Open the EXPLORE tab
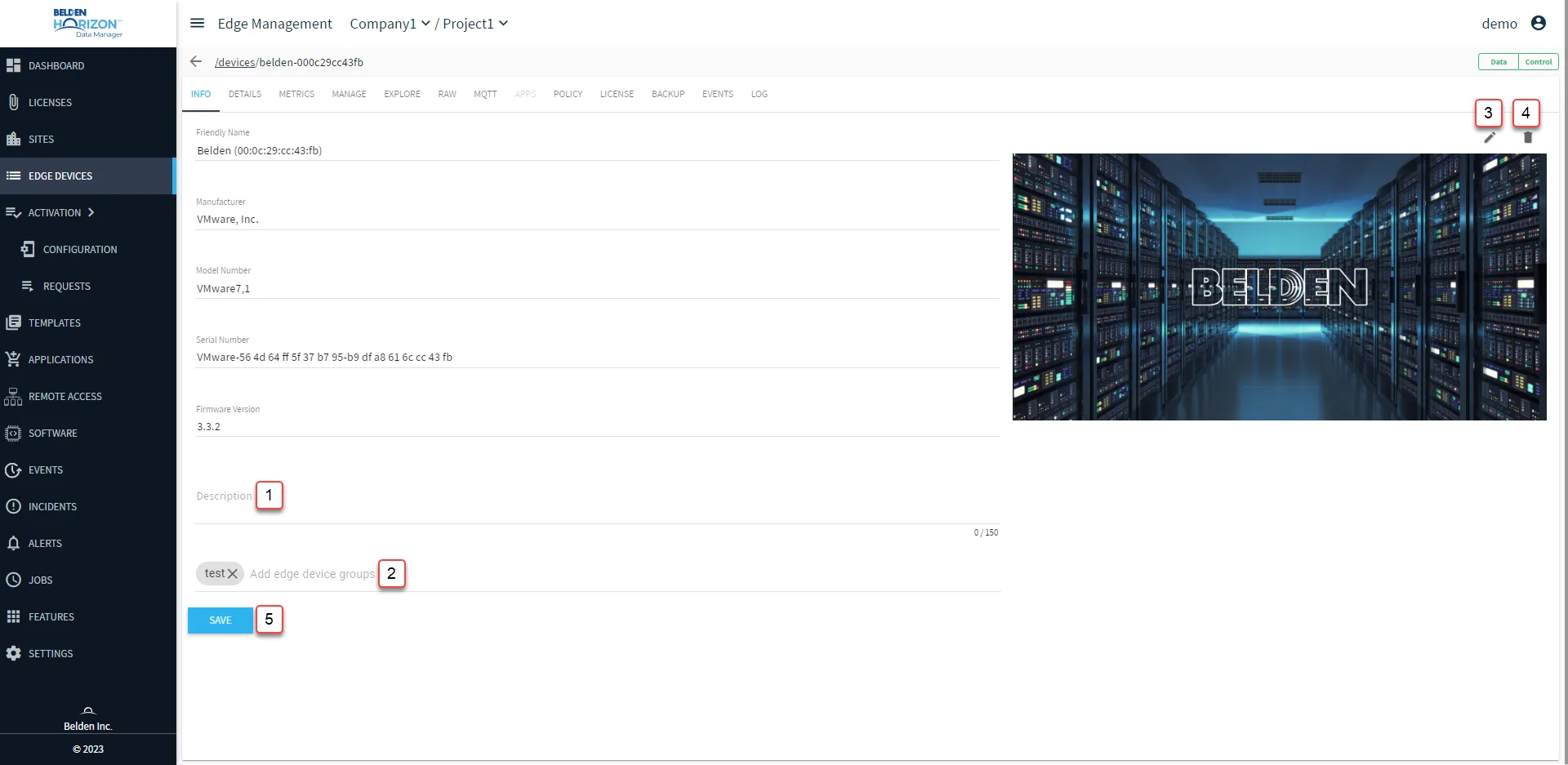The image size is (1568, 765). click(403, 94)
